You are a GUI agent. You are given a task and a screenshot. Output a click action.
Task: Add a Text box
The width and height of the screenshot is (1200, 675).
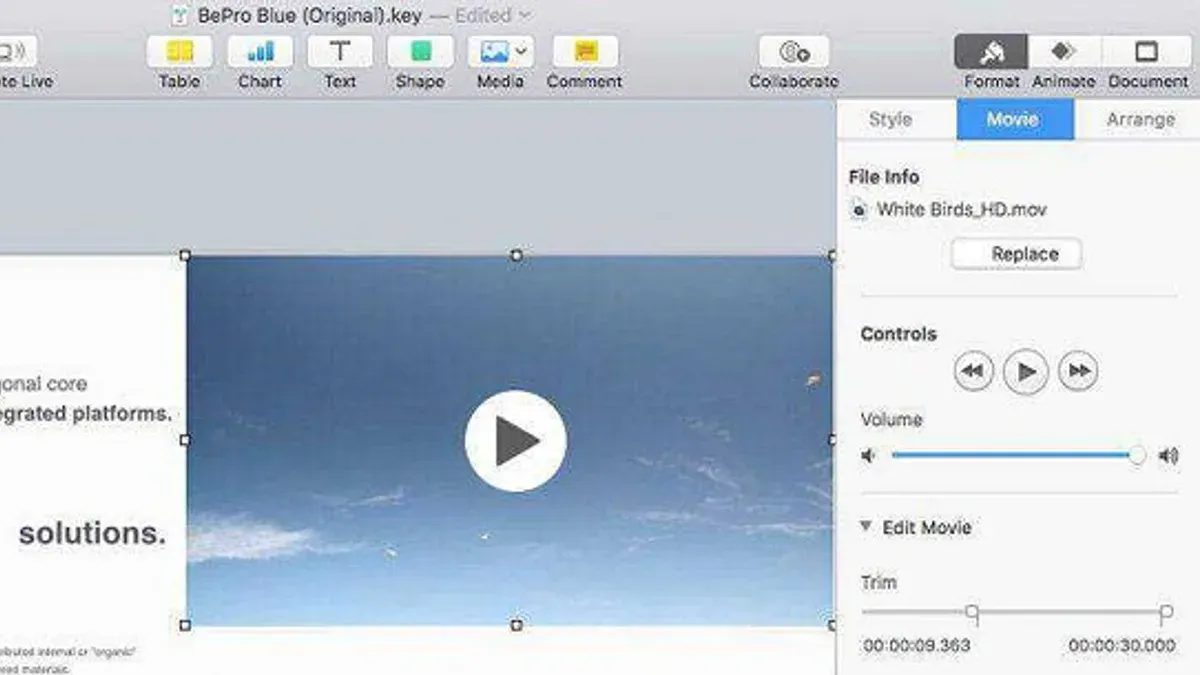pos(340,52)
